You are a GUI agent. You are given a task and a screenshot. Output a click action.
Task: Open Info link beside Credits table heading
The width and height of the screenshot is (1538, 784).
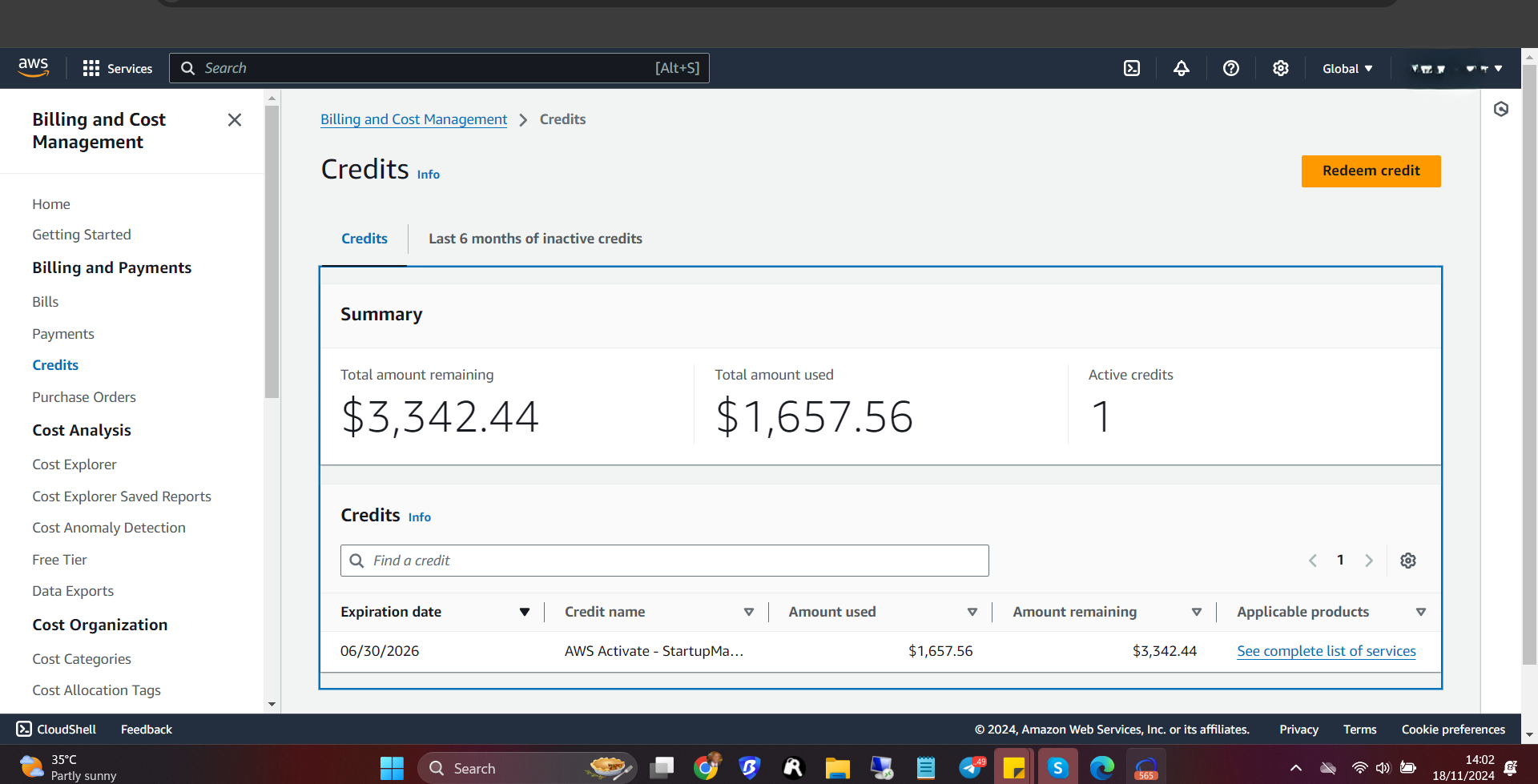[x=420, y=517]
